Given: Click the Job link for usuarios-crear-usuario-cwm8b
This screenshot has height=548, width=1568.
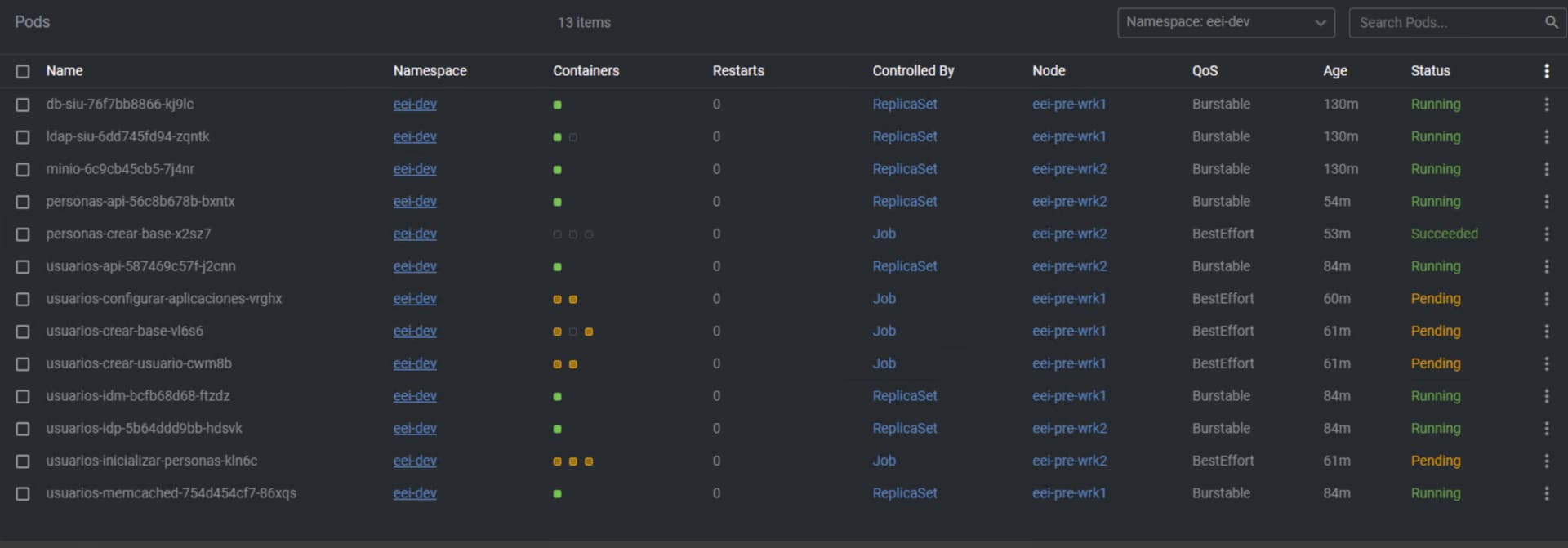Looking at the screenshot, I should coord(884,363).
